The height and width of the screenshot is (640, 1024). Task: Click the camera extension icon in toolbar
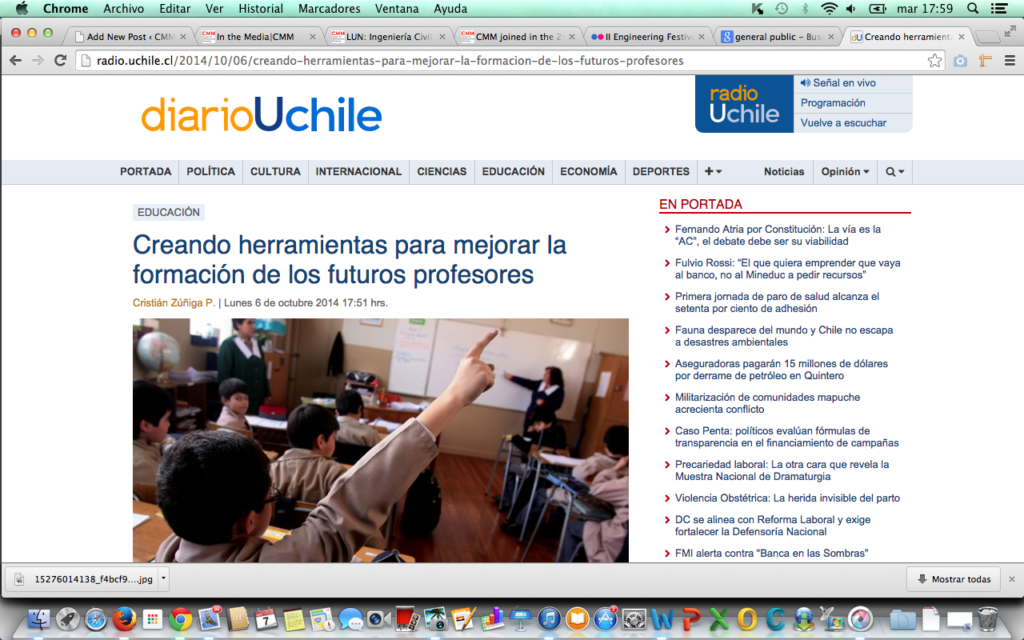pyautogui.click(x=960, y=60)
